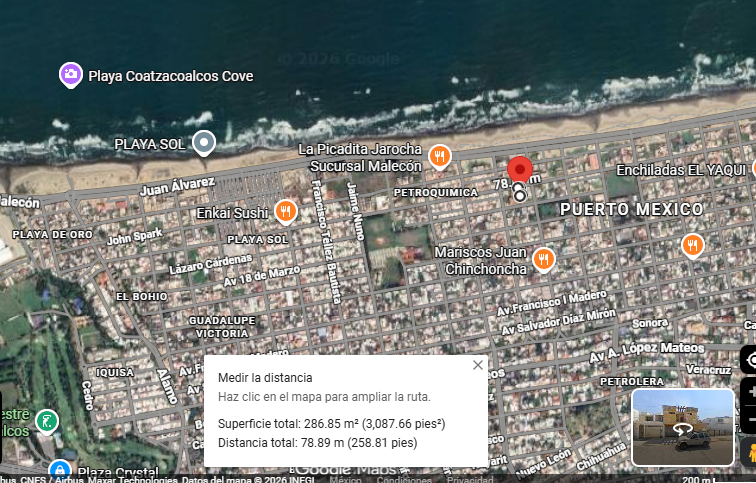Click the my-location target button
756x483 pixels.
click(749, 360)
